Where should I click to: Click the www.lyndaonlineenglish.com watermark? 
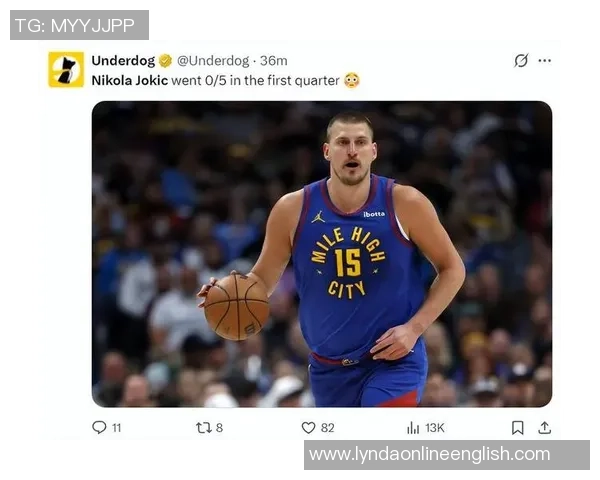tap(430, 455)
